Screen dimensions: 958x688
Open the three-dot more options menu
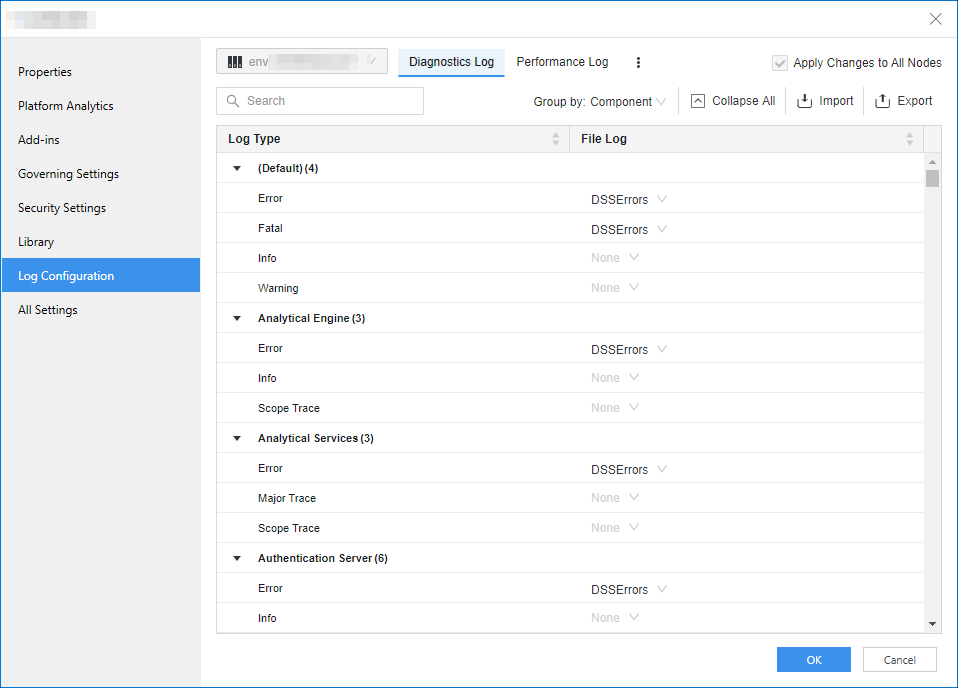coord(639,62)
